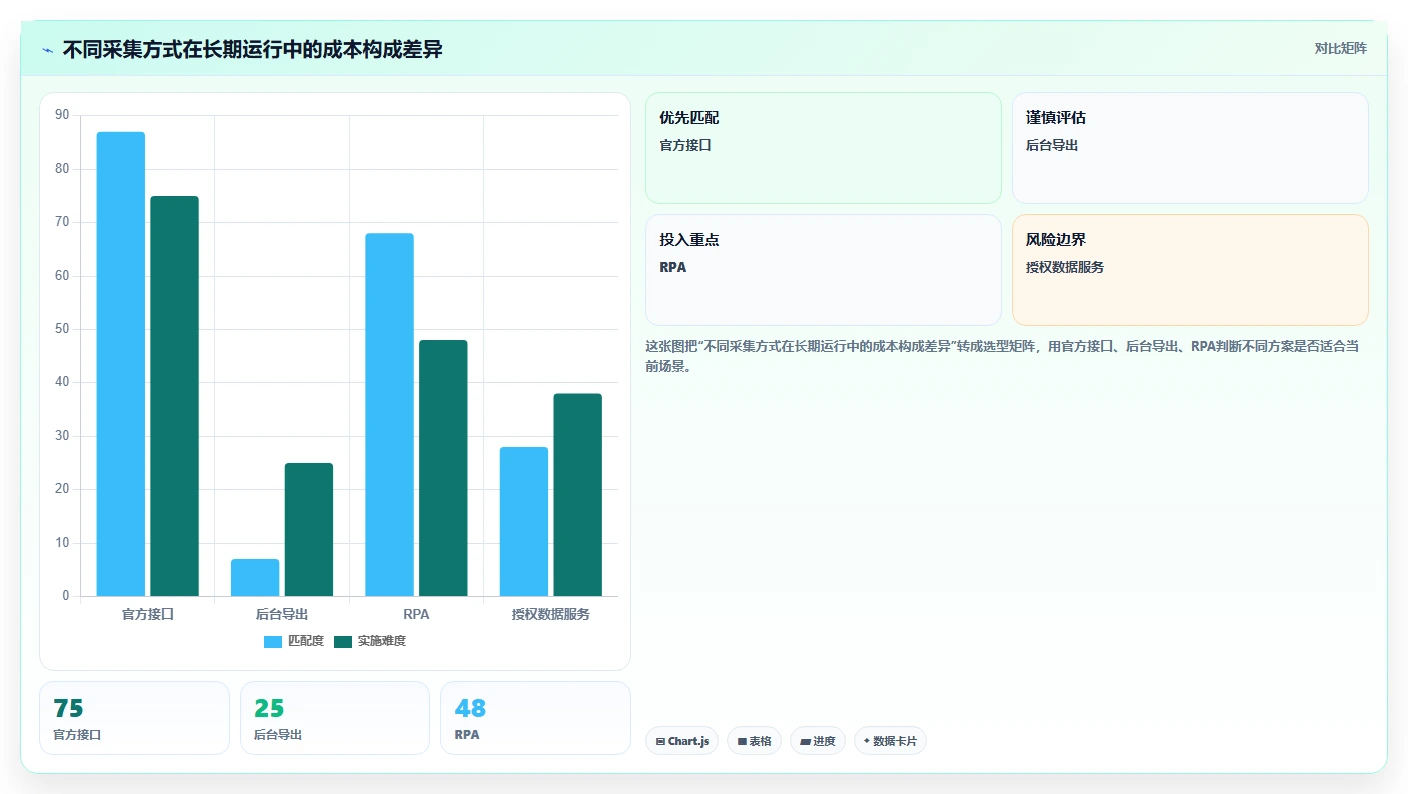Click the 实施难度 bar for RPA
This screenshot has height=794, width=1408.
tap(443, 468)
